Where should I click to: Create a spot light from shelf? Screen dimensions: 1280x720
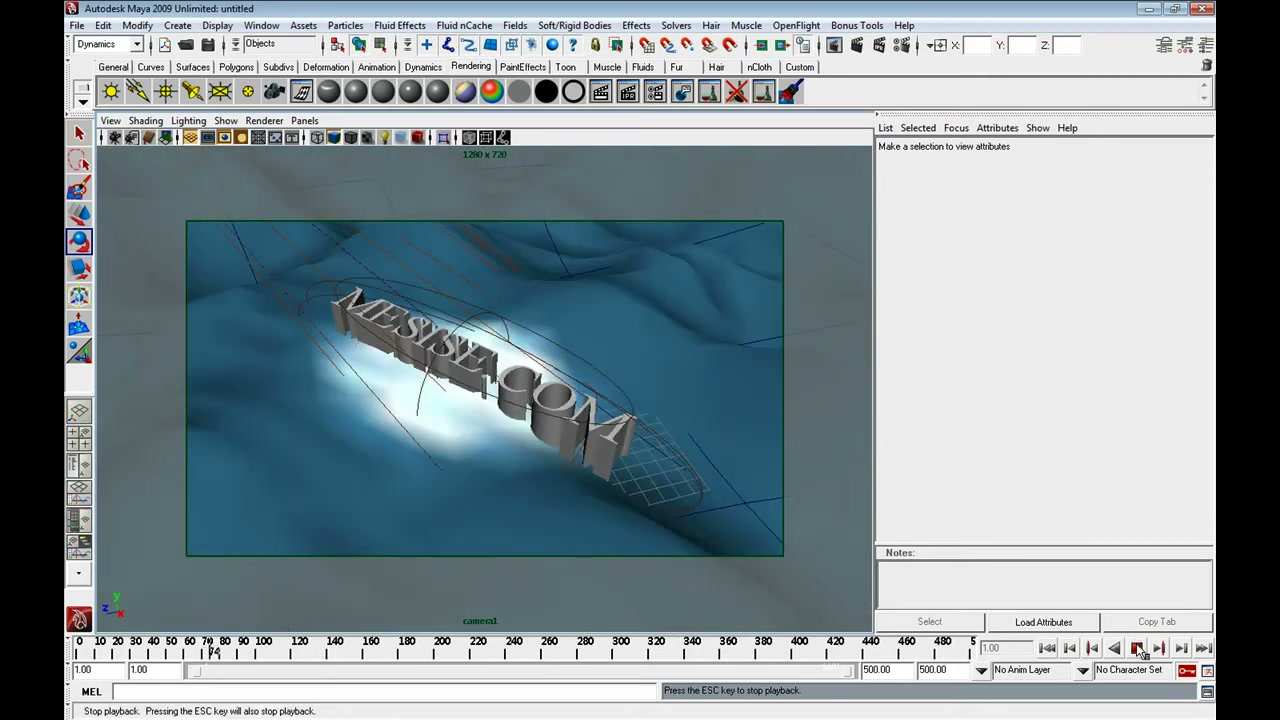point(192,92)
